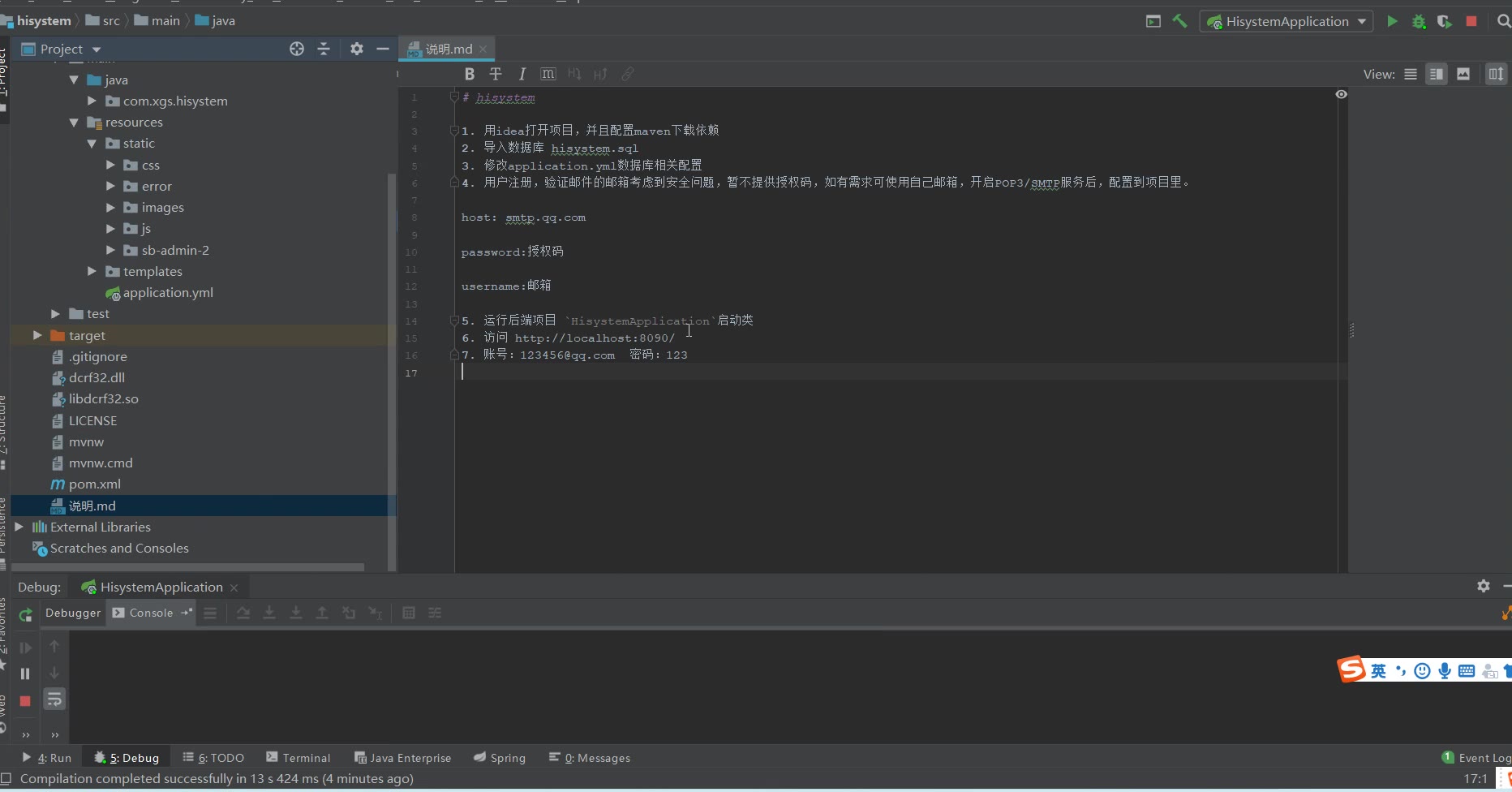Toggle soft-wrap in console panel

(x=54, y=699)
